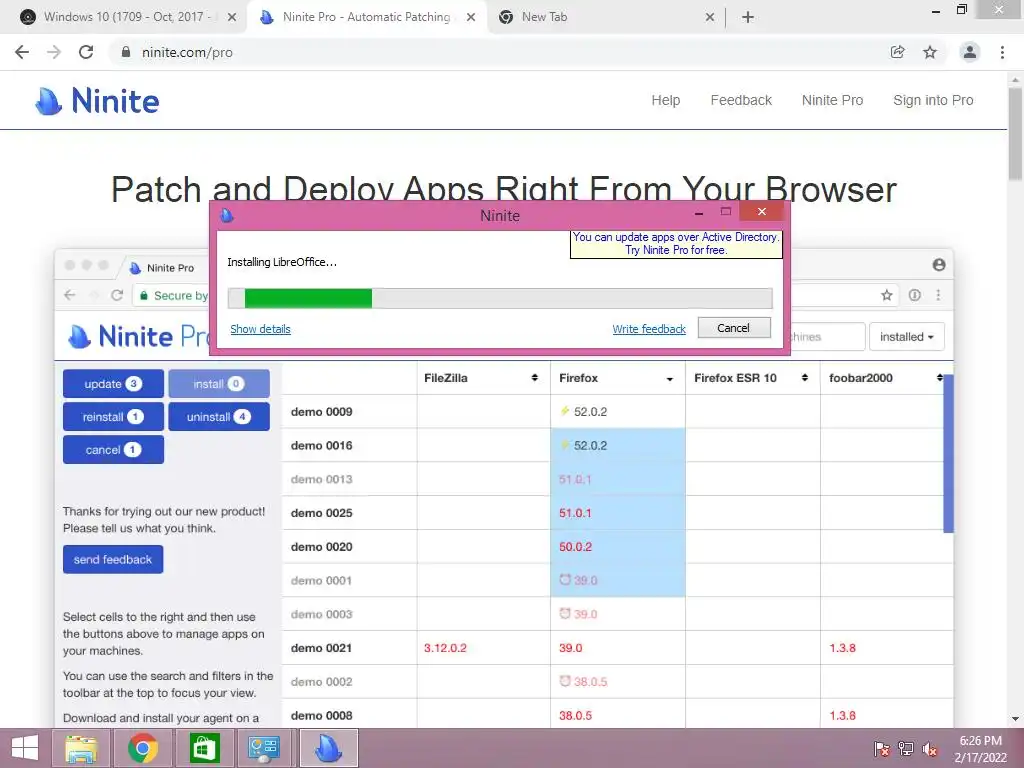
Task: Reload the ninite.com/pro page
Action: [86, 52]
